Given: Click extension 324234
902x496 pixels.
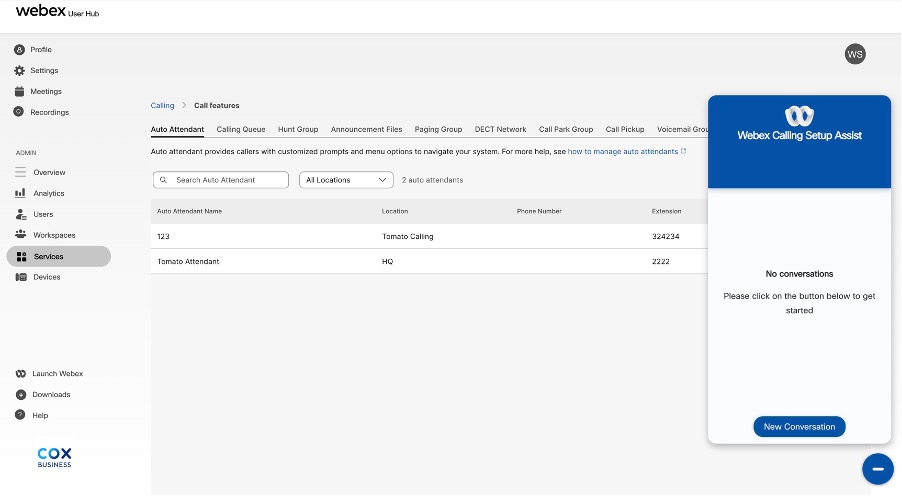Looking at the screenshot, I should pyautogui.click(x=666, y=236).
